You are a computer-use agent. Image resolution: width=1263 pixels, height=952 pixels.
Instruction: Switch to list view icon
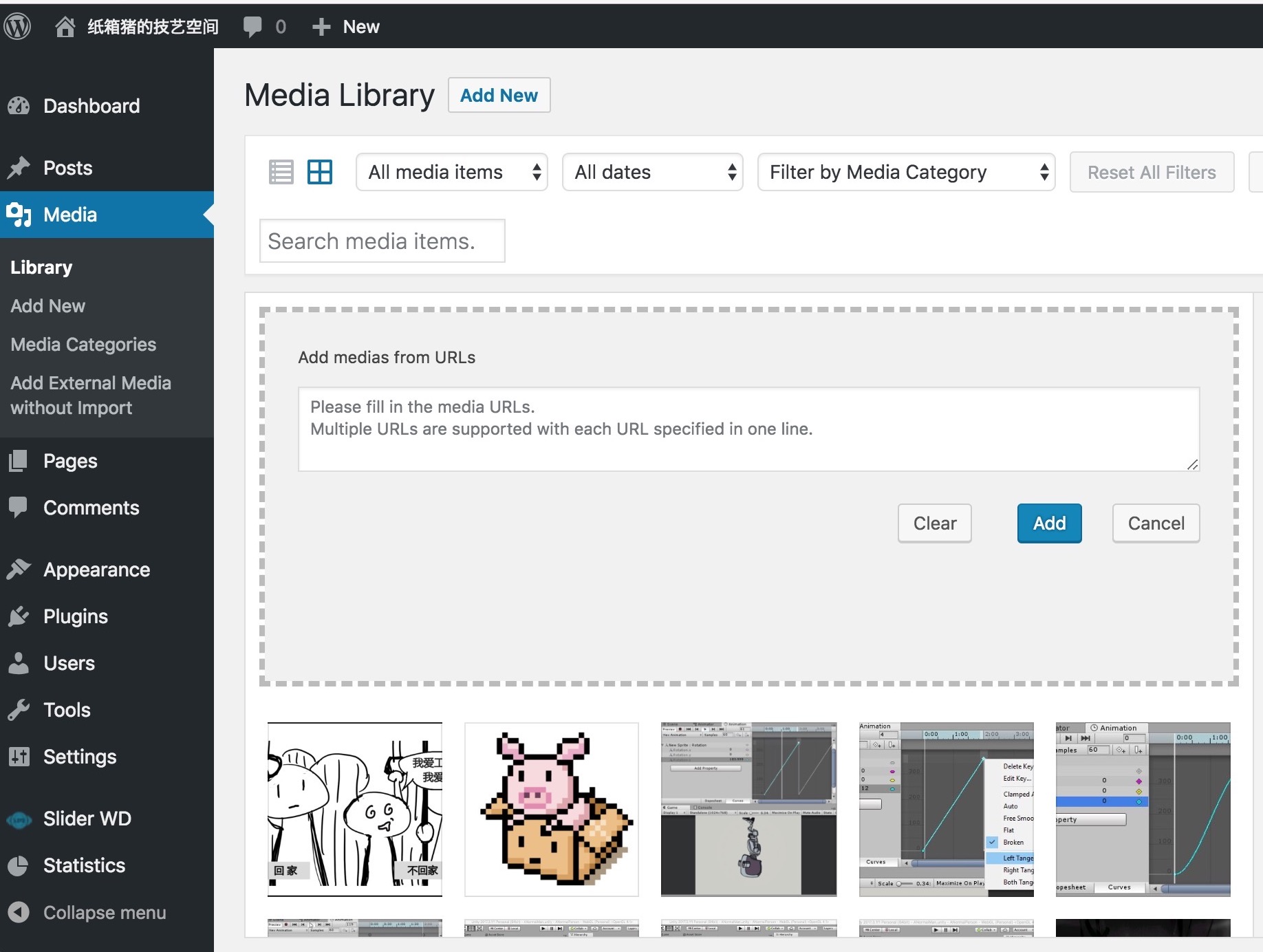(281, 172)
